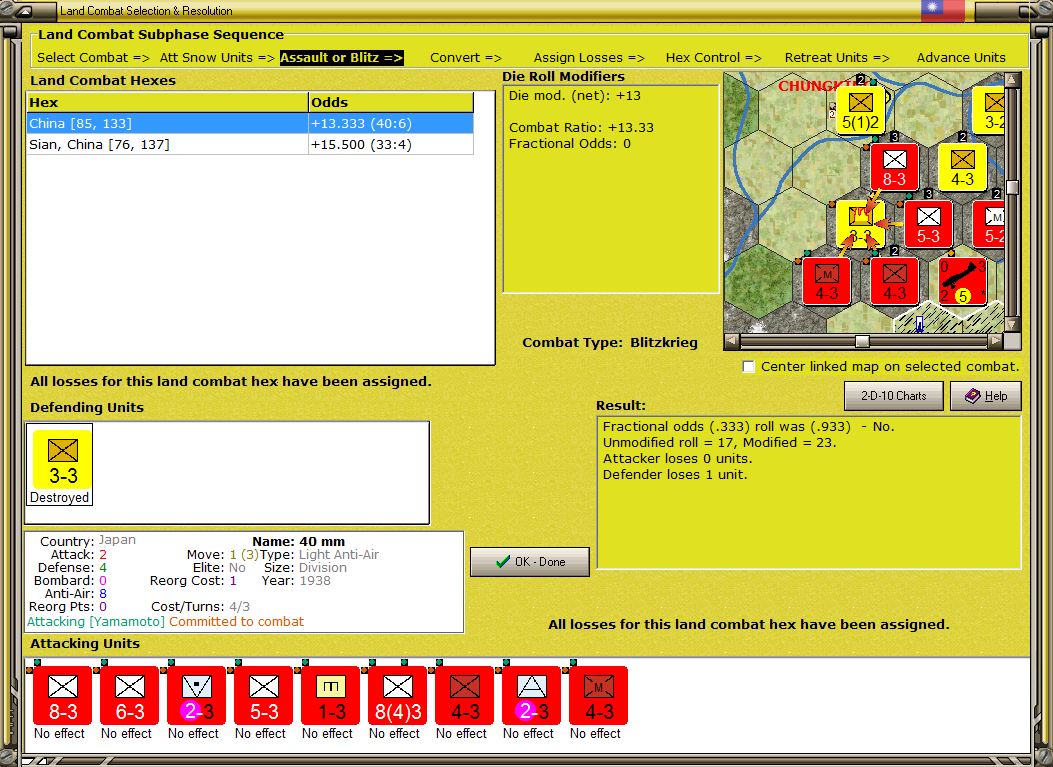Select the attacking 6-3 infantry unit
Viewport: 1053px width, 767px height.
pos(130,696)
